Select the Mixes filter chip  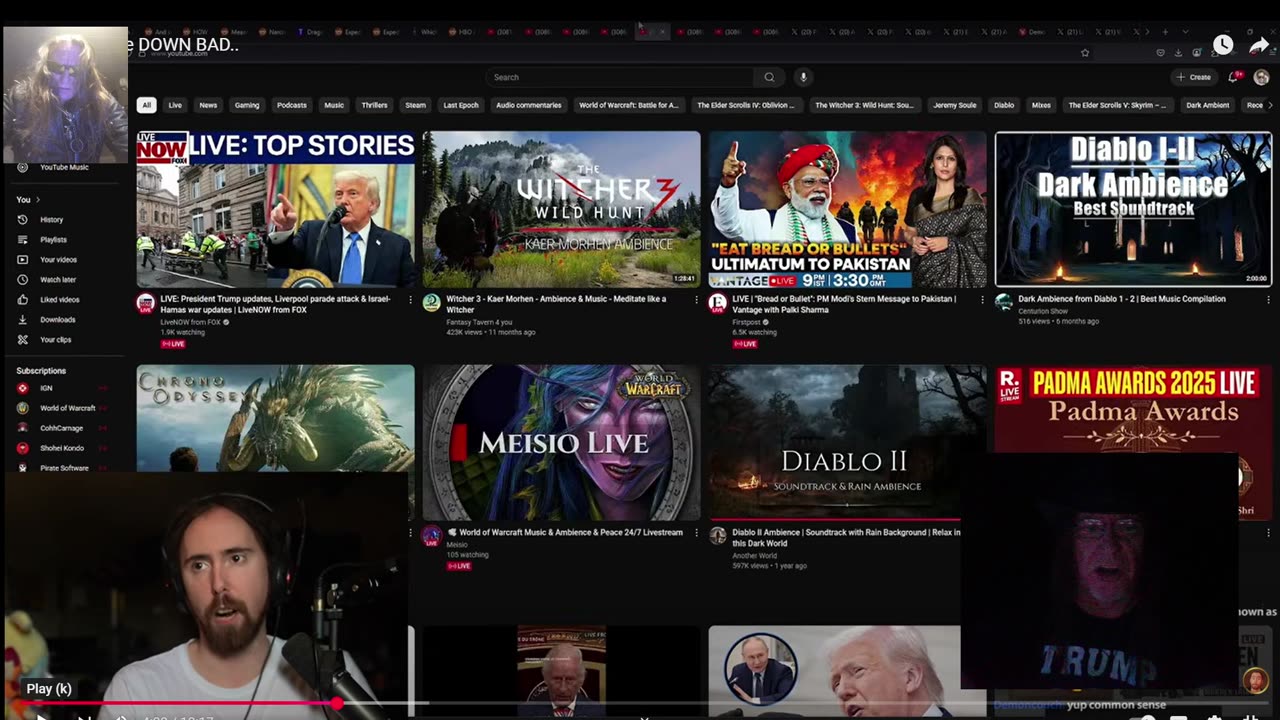pos(1041,105)
